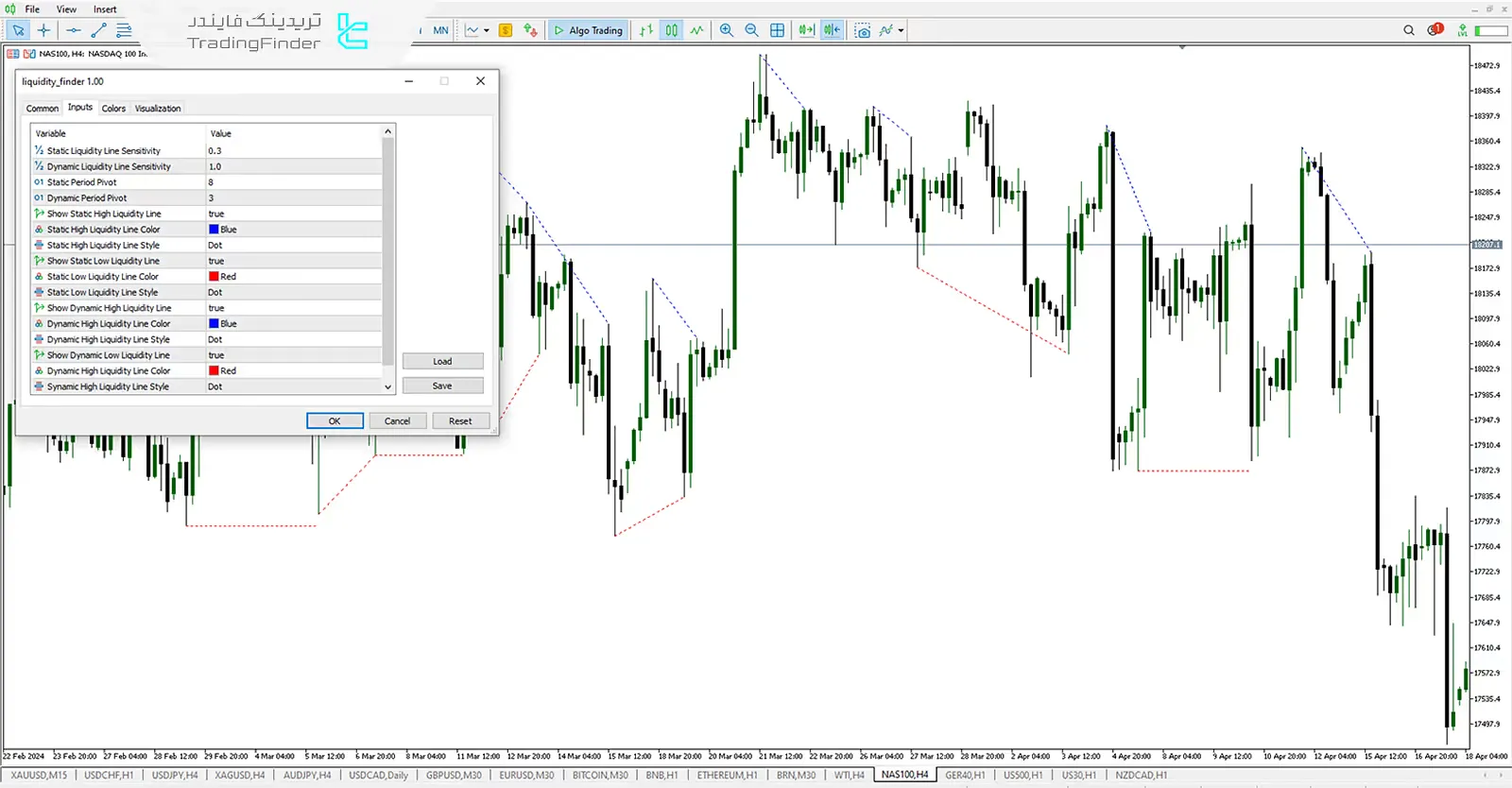Click the zoom out magnifier icon
Image resolution: width=1512 pixels, height=788 pixels.
tap(751, 30)
